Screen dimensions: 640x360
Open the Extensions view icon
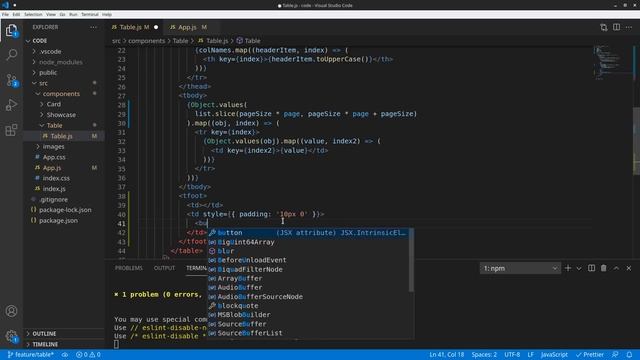coord(11,130)
